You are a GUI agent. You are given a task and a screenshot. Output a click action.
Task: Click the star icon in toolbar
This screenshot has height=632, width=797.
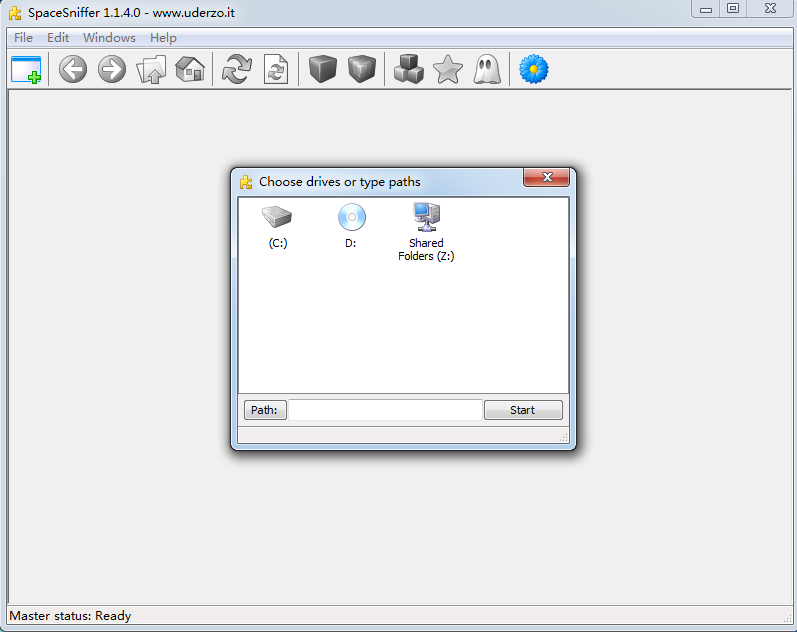click(448, 70)
